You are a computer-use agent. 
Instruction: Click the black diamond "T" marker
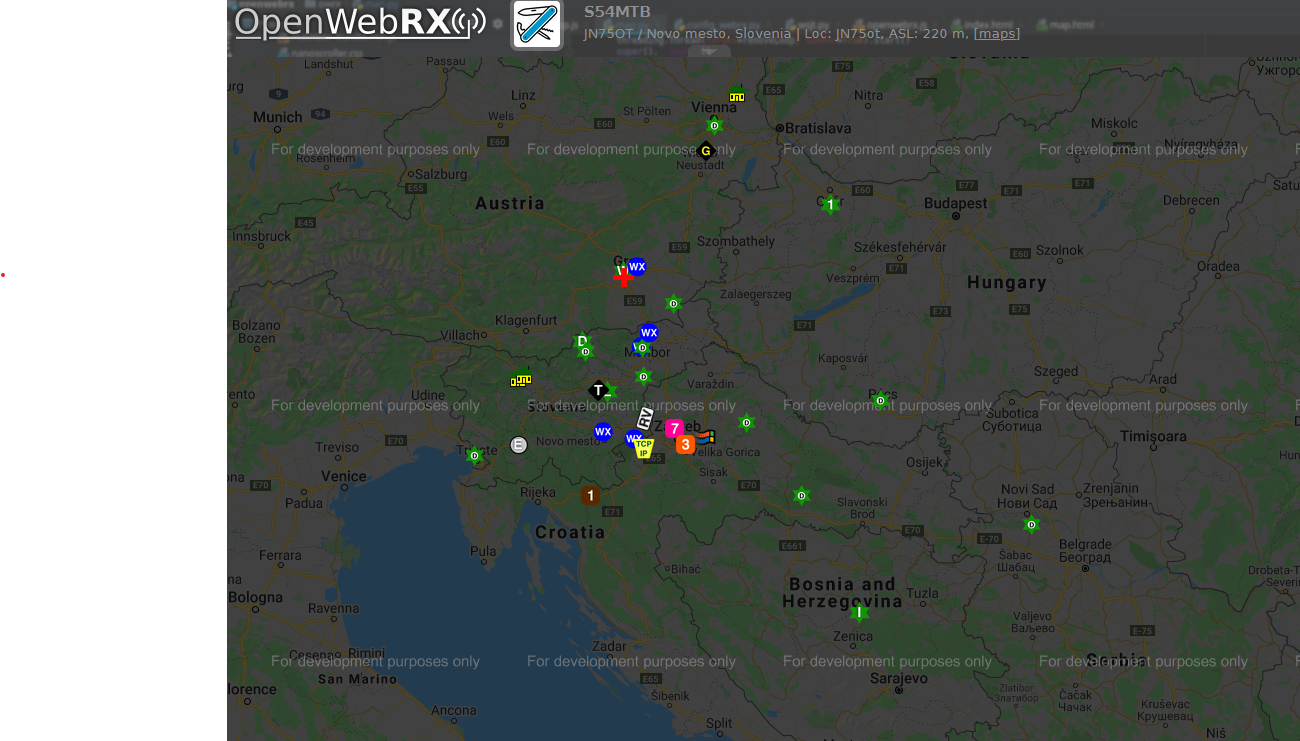click(x=598, y=390)
